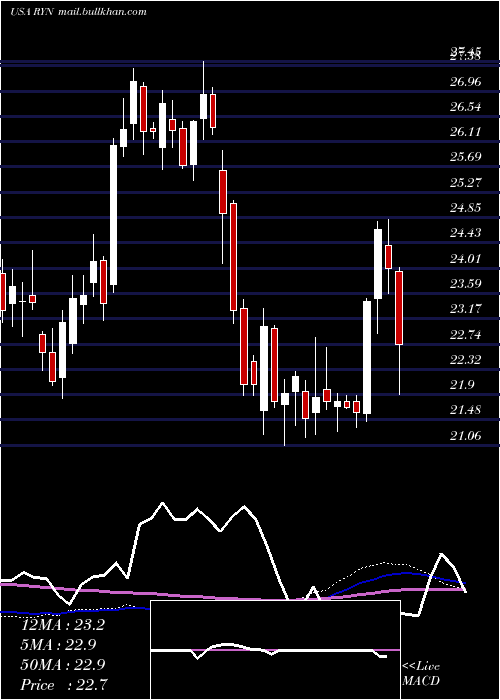
Task: Click the last red candlestick at far right
Action: point(399,308)
